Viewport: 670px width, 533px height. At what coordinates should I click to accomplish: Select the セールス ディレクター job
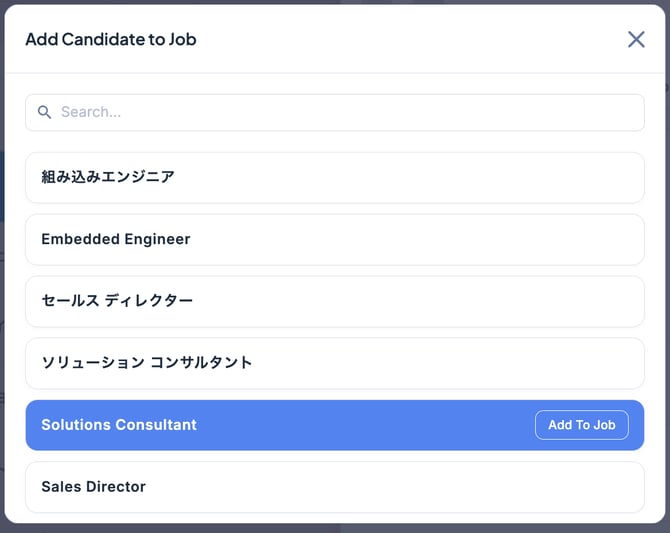click(x=334, y=301)
